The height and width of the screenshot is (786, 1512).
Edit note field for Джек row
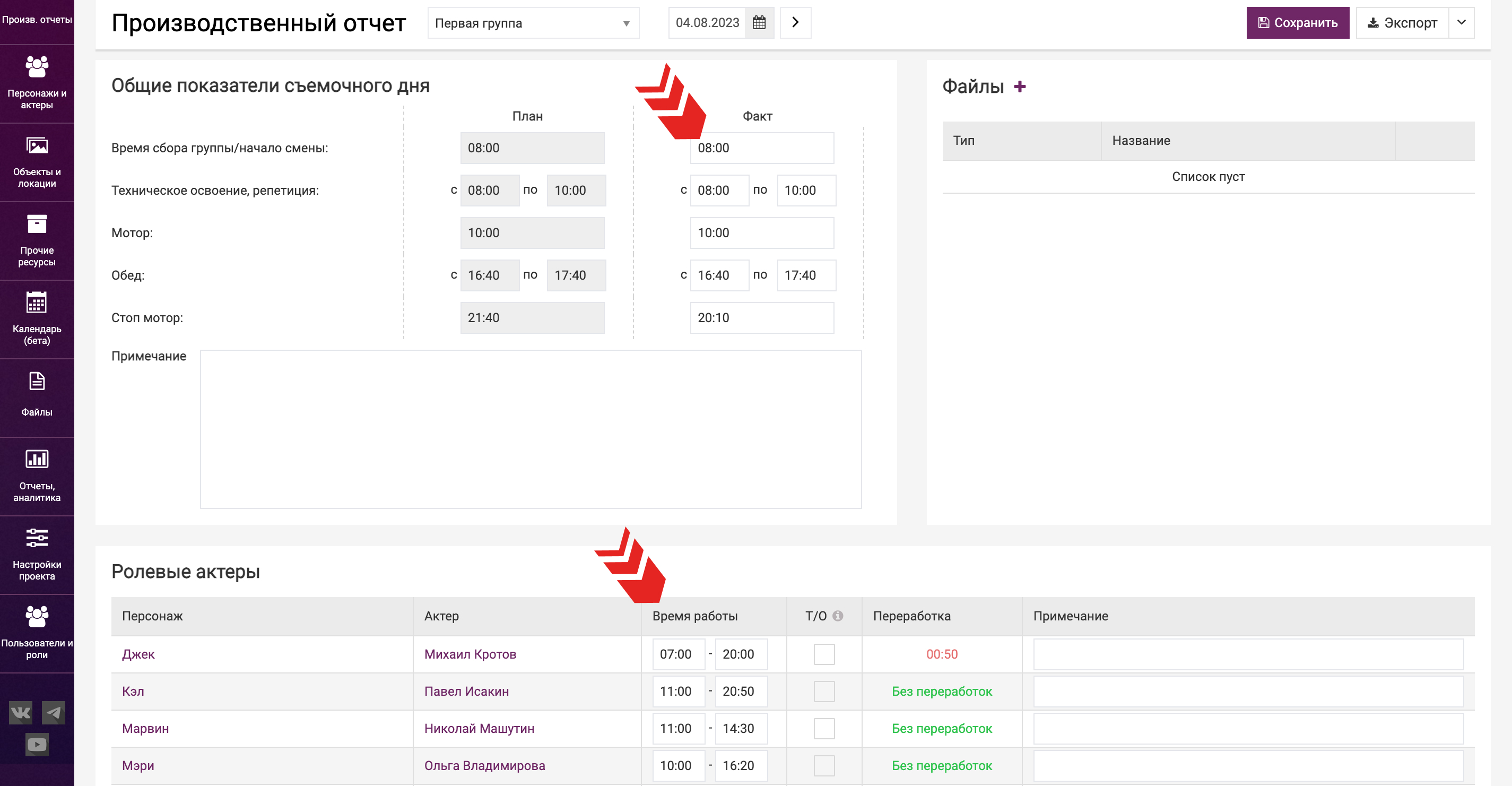click(x=1248, y=654)
